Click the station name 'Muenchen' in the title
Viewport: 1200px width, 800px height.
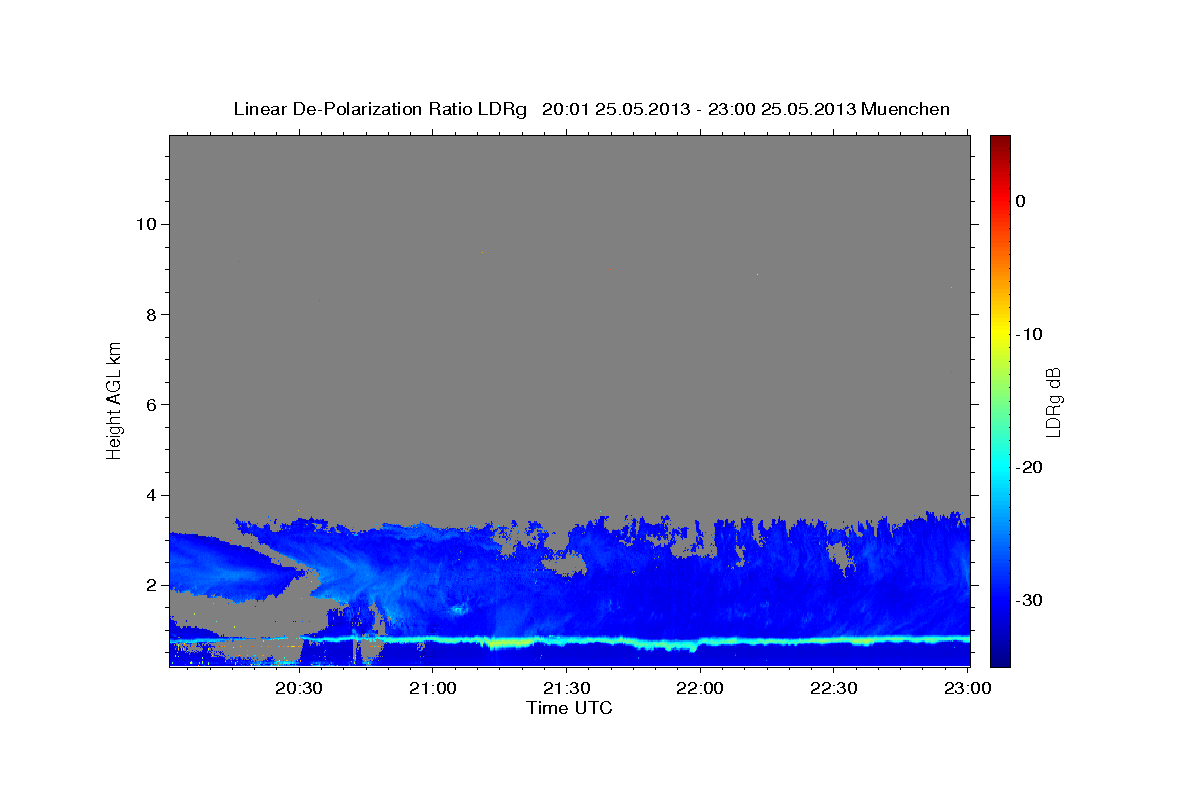pos(906,109)
